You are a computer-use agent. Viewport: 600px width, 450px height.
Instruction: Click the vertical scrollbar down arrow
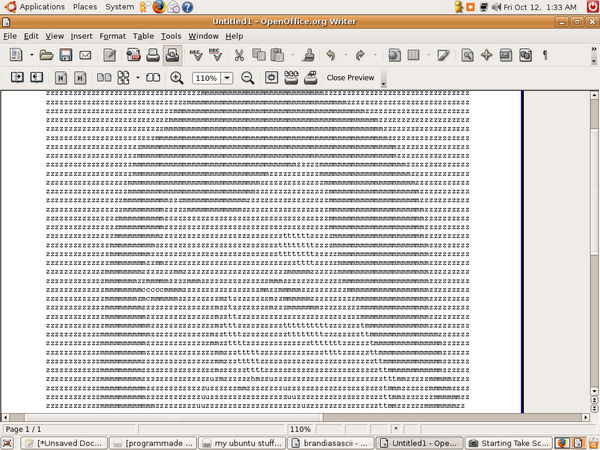[x=594, y=391]
